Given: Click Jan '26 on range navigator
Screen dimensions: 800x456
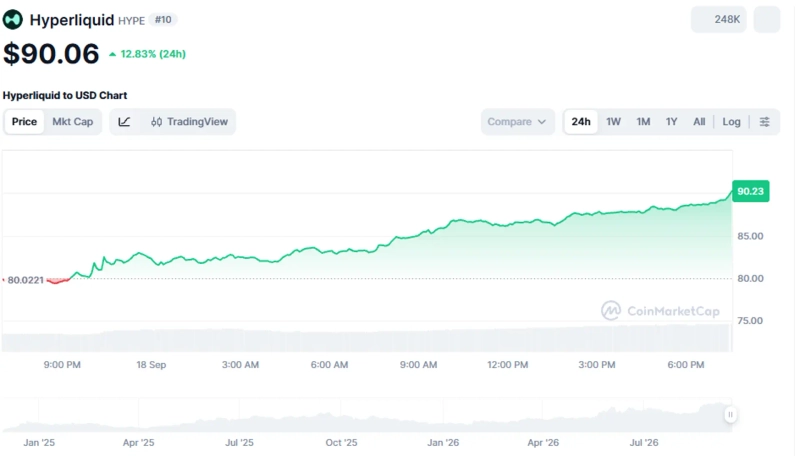Looking at the screenshot, I should click(443, 443).
